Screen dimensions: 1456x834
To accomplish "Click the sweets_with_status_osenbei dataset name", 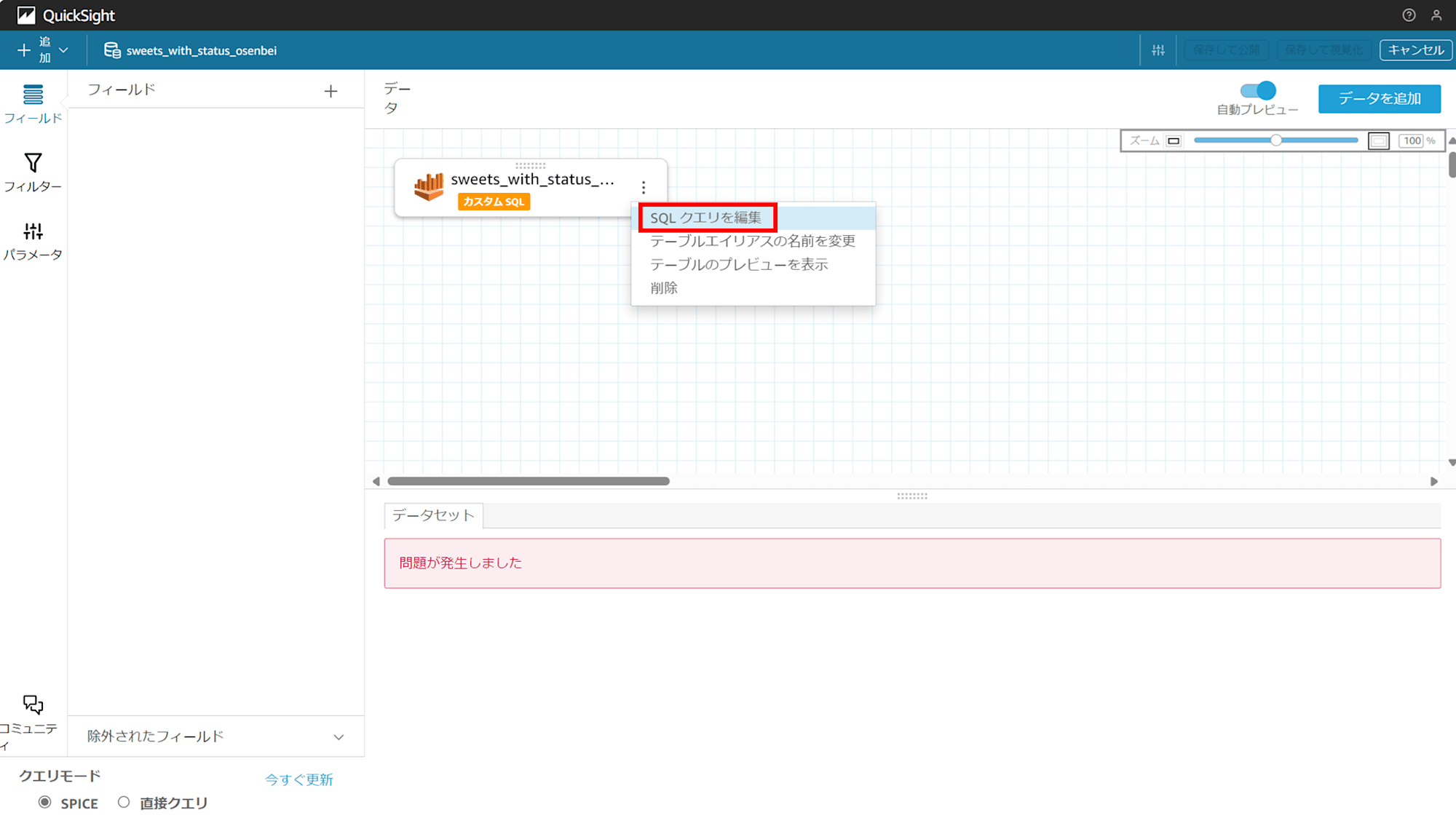I will 202,50.
